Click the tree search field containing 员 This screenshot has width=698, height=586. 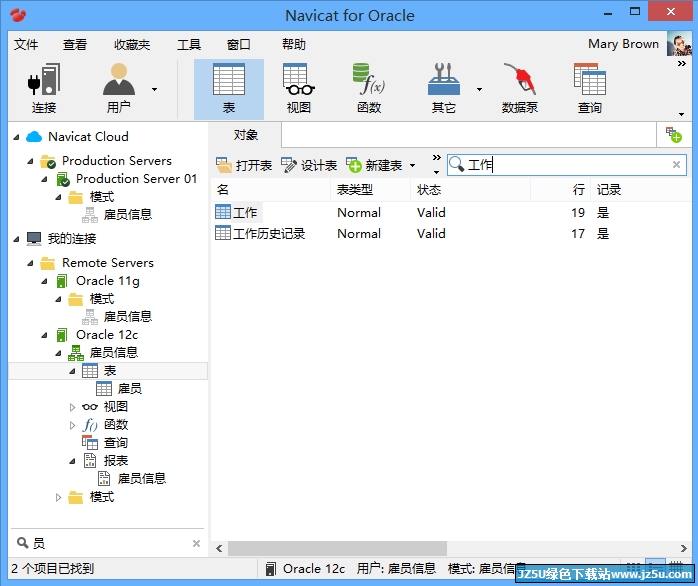[x=109, y=543]
